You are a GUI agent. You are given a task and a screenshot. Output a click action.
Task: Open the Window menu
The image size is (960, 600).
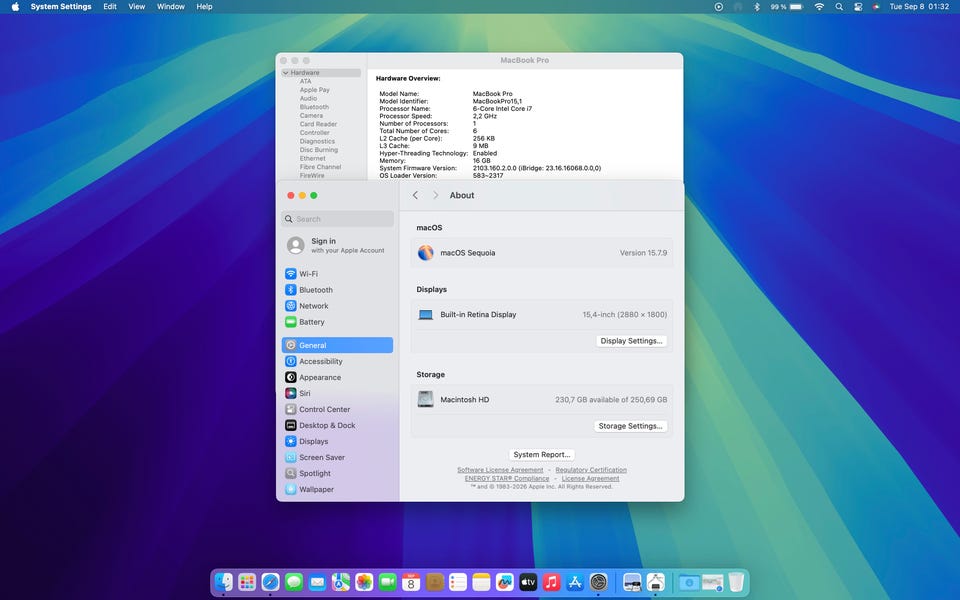point(171,7)
